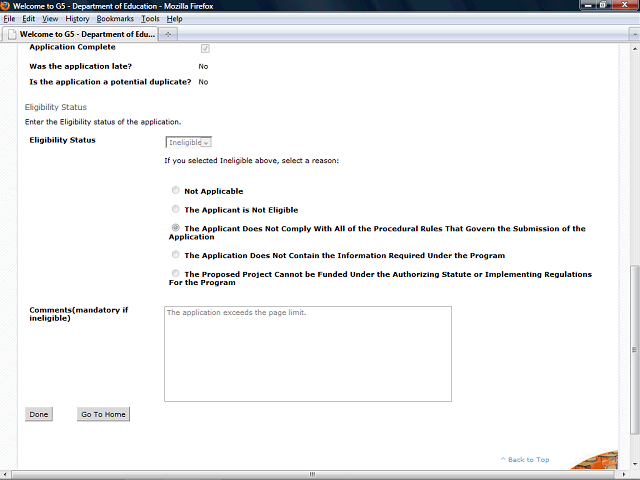The height and width of the screenshot is (480, 640).
Task: Click the 'Enter the Eligibility status' instruction text
Action: click(103, 122)
